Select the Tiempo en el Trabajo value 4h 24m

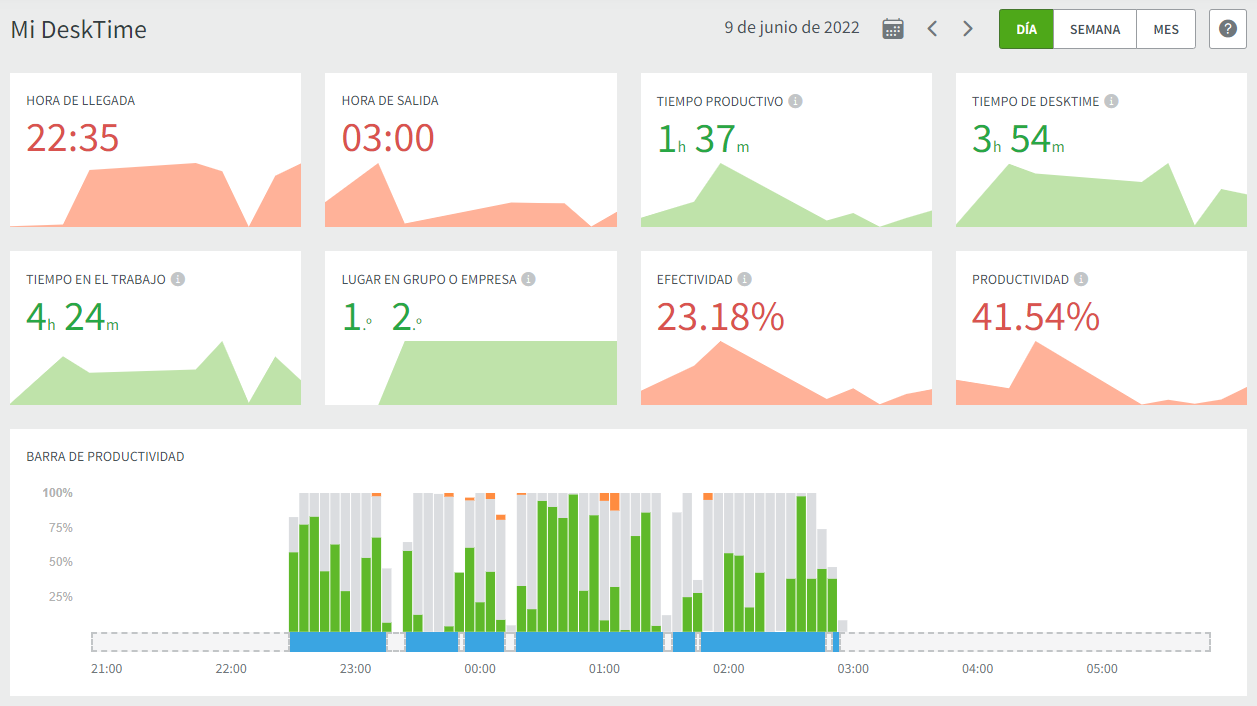[x=72, y=317]
